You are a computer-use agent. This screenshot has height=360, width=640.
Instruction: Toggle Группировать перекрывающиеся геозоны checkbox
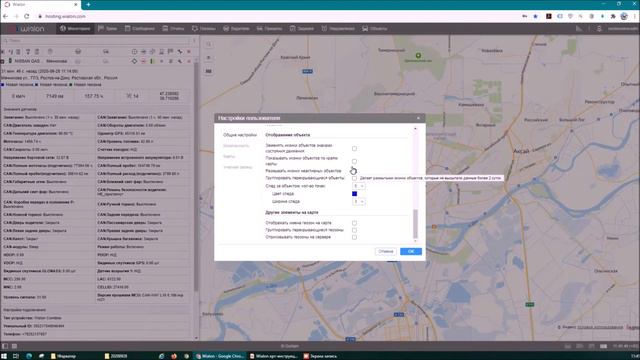[354, 230]
